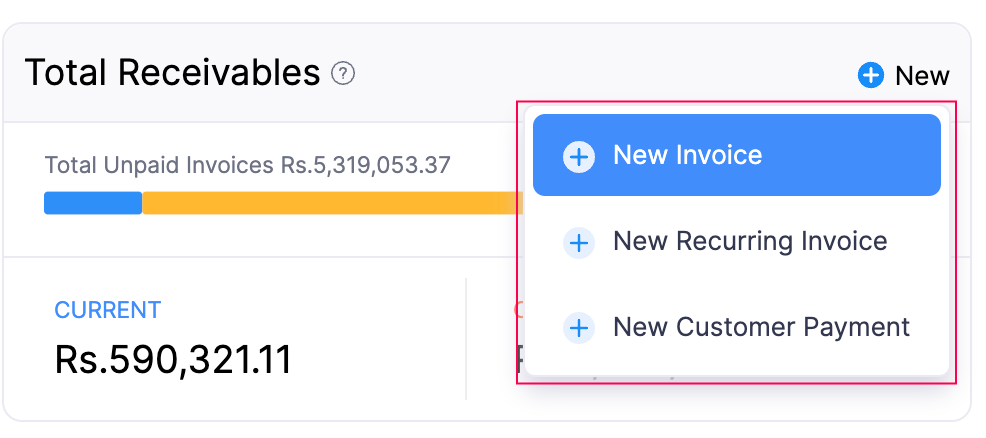986x438 pixels.
Task: Toggle the New dropdown label
Action: (x=922, y=76)
